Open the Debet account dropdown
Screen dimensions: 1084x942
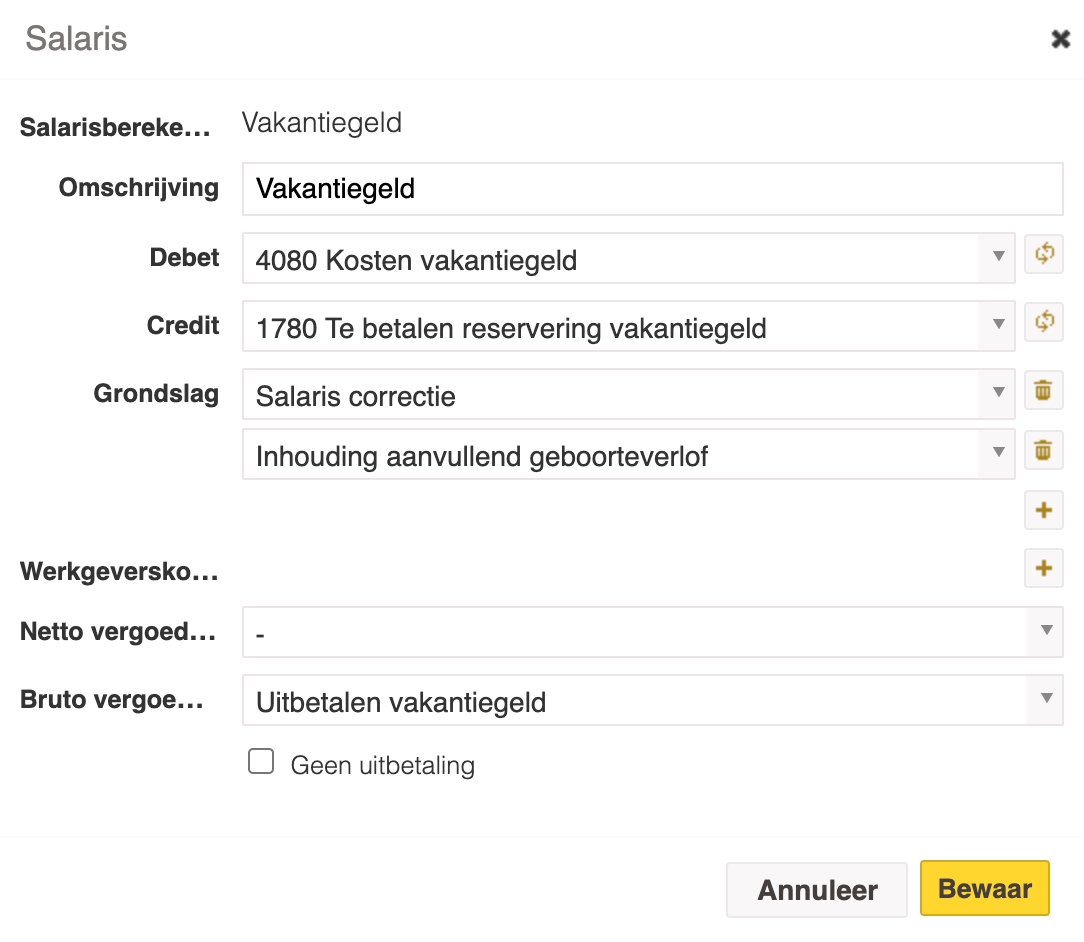pos(998,258)
